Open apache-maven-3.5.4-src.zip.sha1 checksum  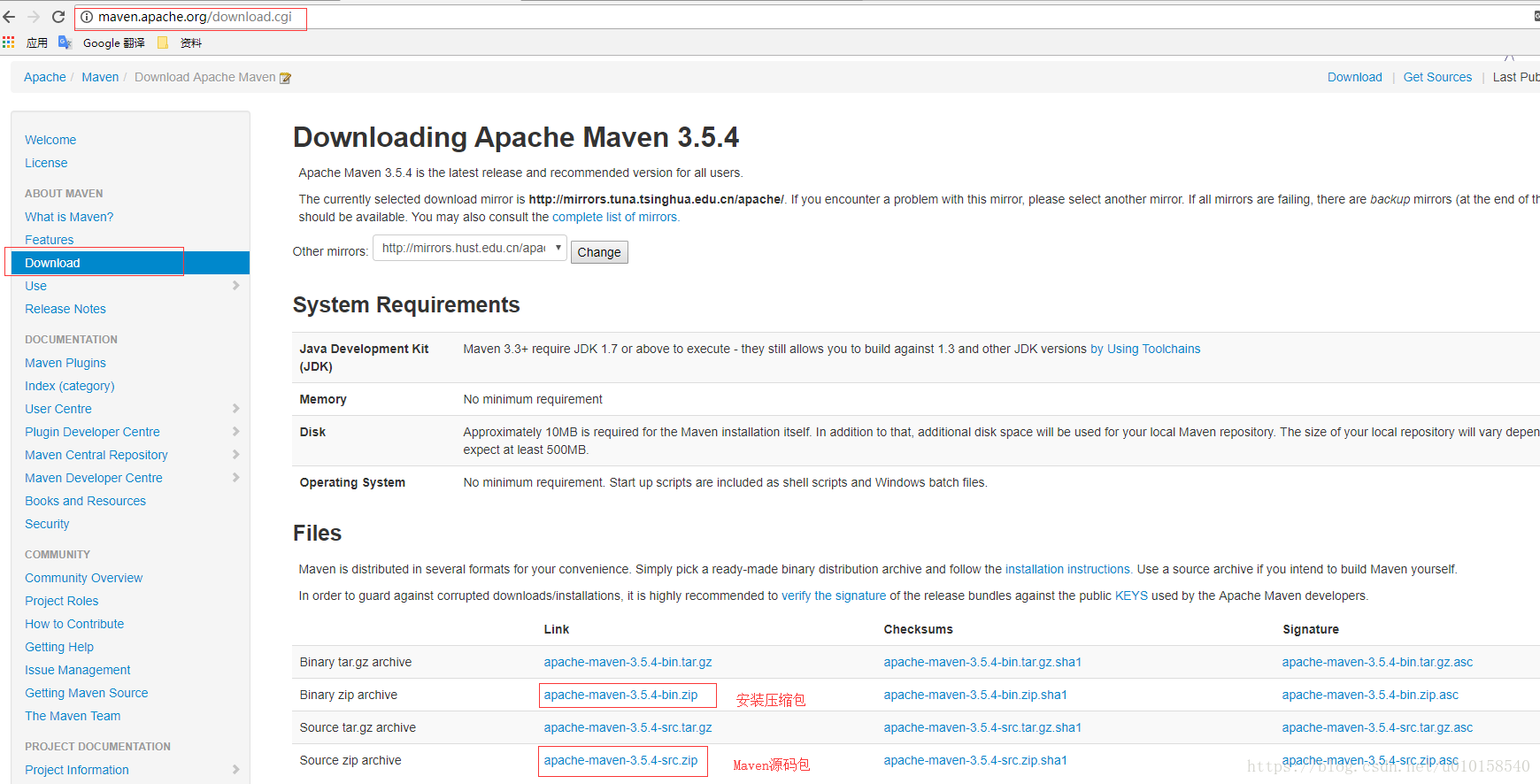pos(975,760)
